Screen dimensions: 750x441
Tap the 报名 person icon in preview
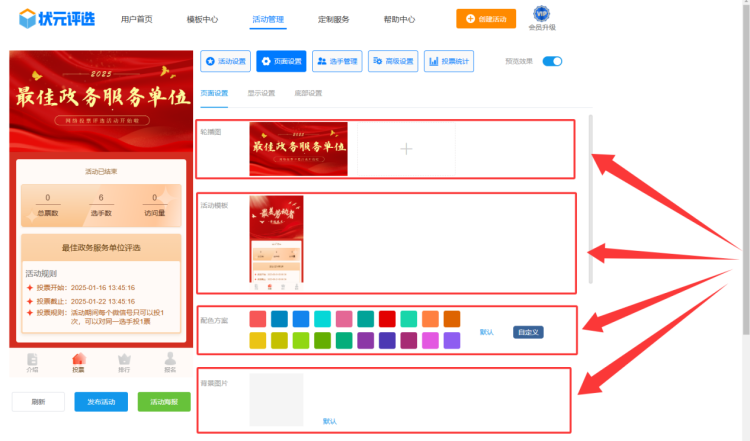coord(170,362)
